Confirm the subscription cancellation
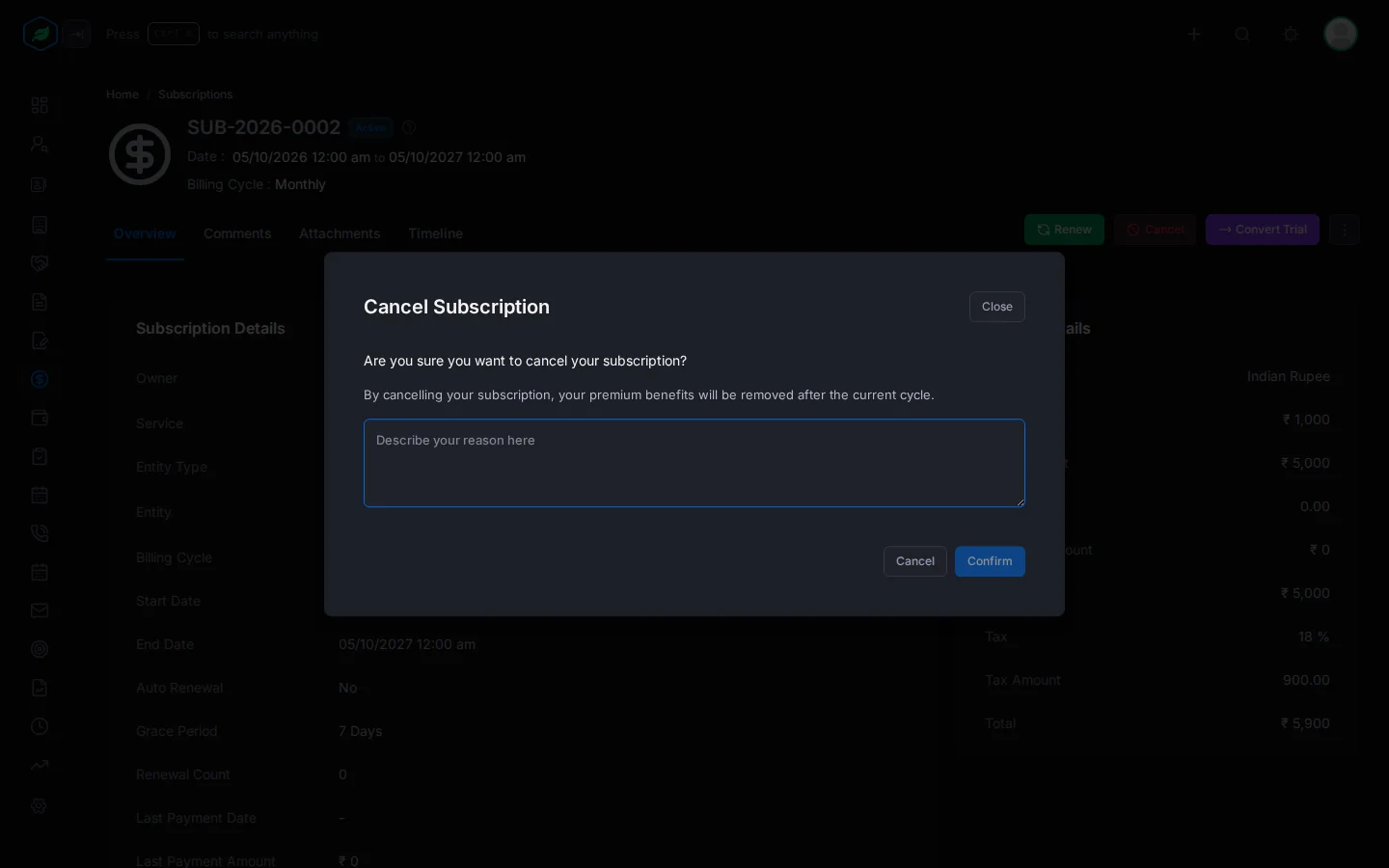Image resolution: width=1389 pixels, height=868 pixels. pos(990,561)
